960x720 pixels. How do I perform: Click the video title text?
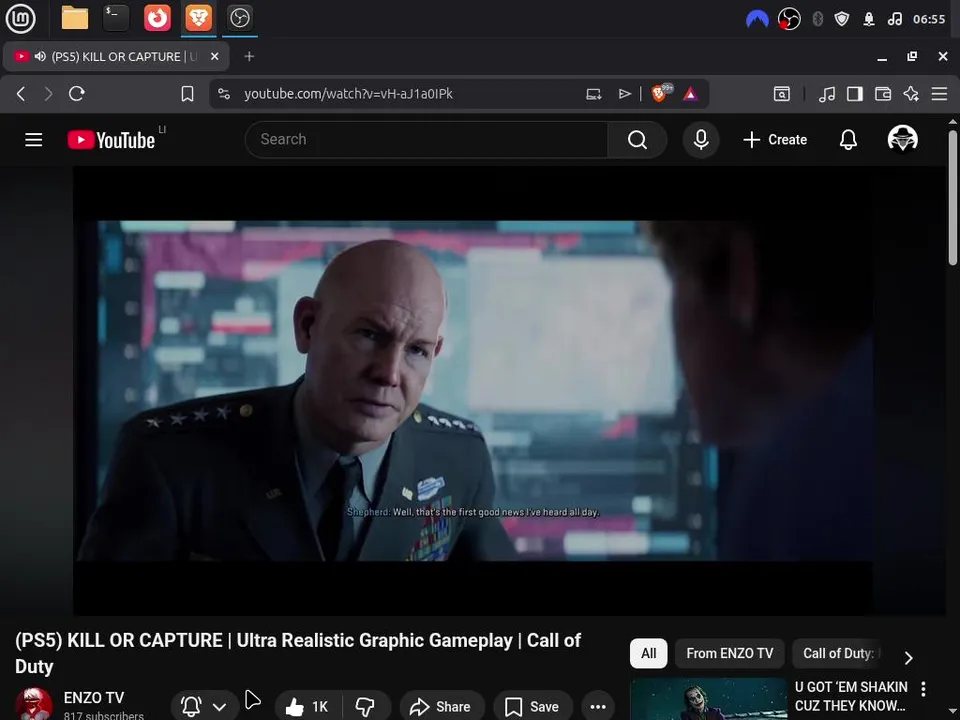point(298,653)
